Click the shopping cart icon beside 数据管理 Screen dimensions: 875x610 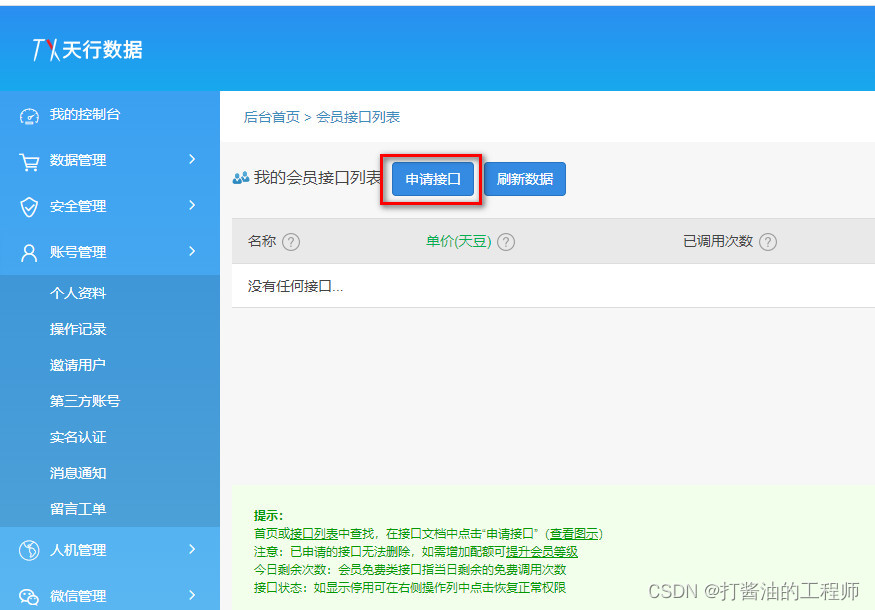[29, 162]
